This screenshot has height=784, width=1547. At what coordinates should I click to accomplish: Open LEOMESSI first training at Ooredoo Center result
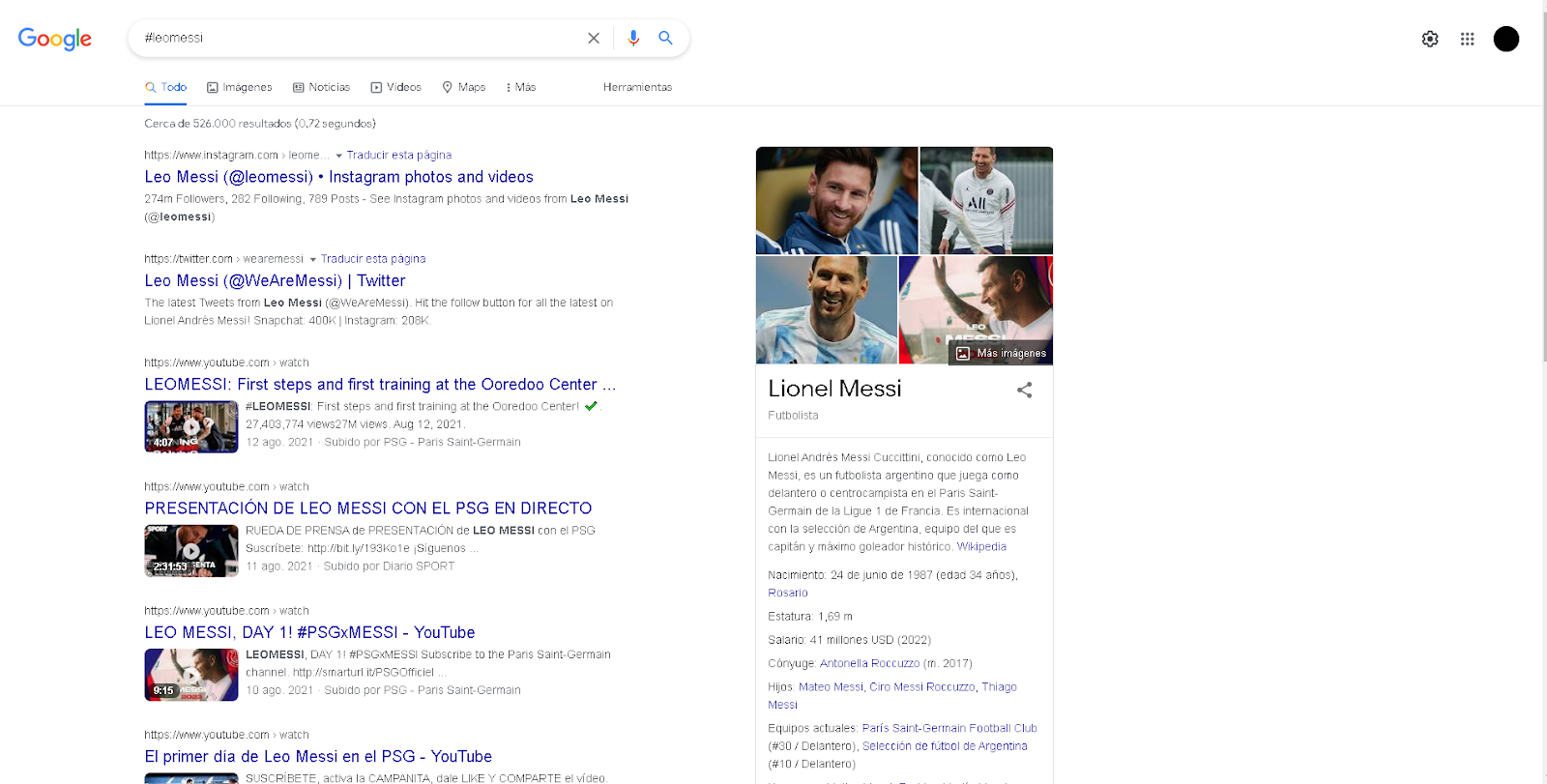380,384
